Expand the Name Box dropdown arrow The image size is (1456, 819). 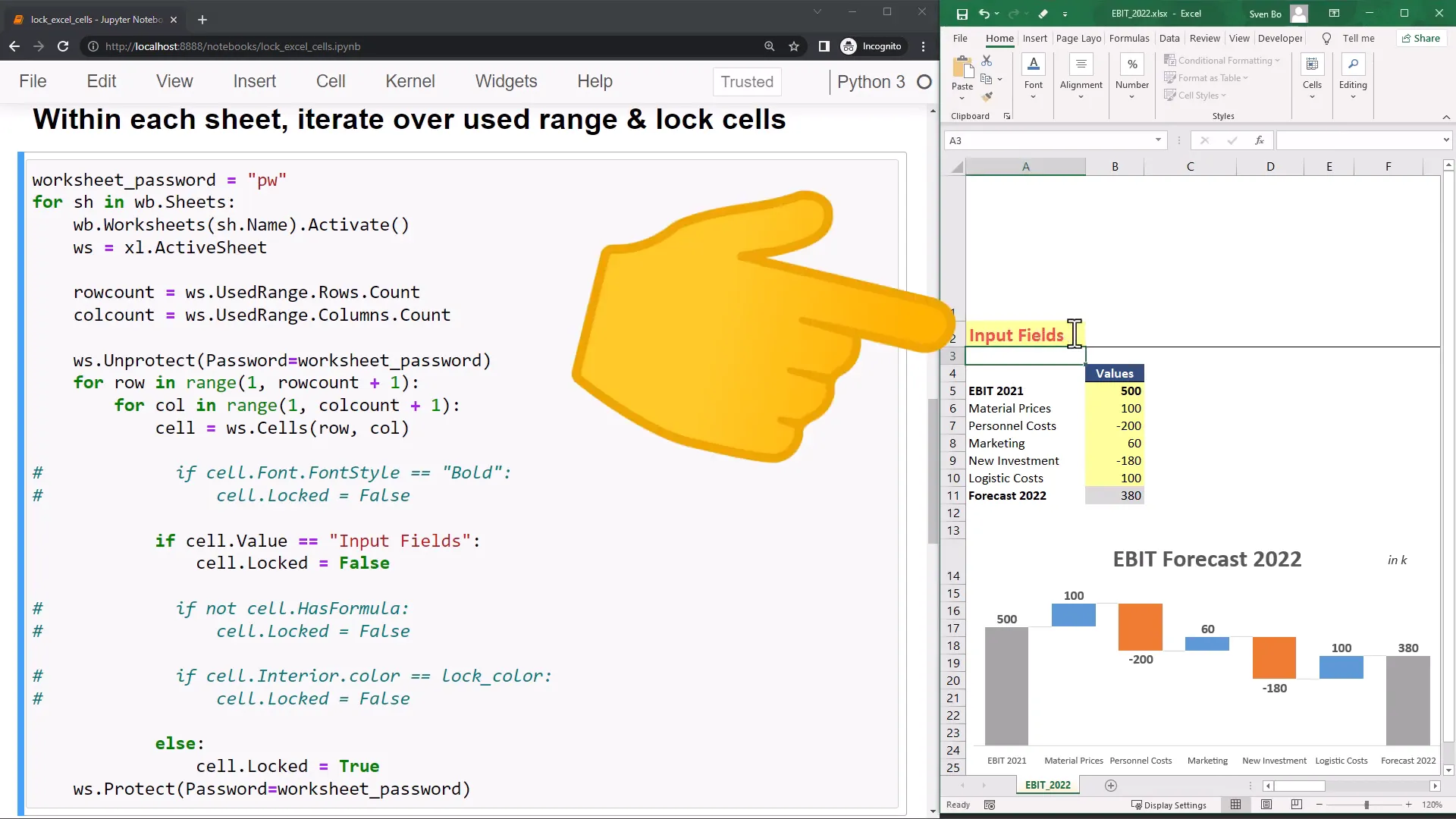click(x=1158, y=140)
